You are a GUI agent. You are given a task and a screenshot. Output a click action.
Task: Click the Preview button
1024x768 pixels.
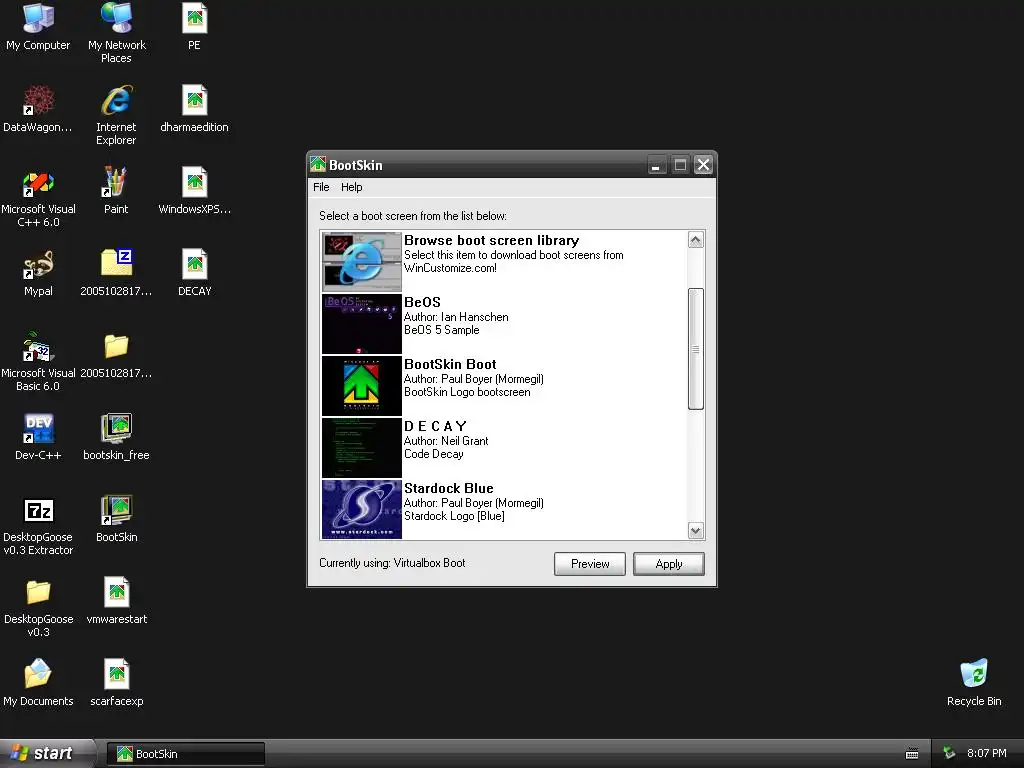pos(590,564)
